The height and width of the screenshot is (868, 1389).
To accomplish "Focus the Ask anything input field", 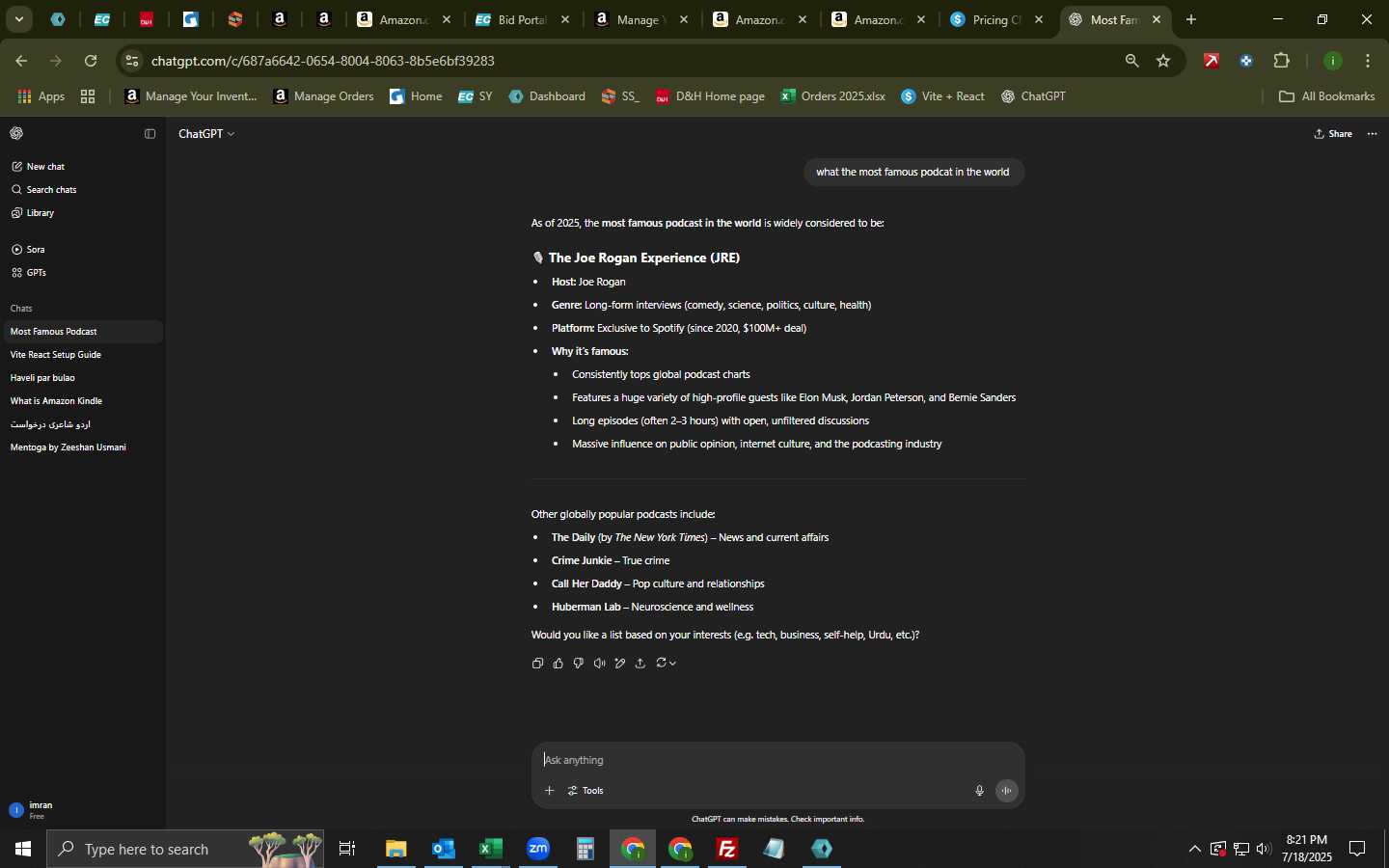I will point(777,760).
